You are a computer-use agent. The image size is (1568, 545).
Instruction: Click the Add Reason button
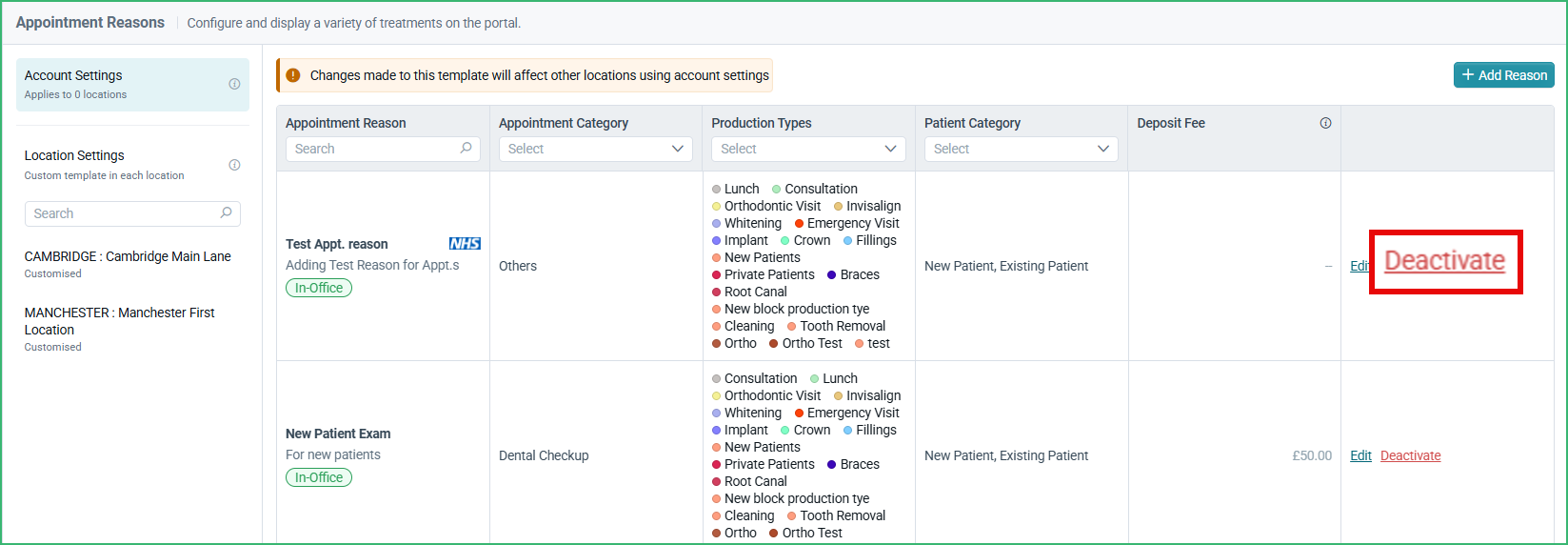[x=1503, y=75]
